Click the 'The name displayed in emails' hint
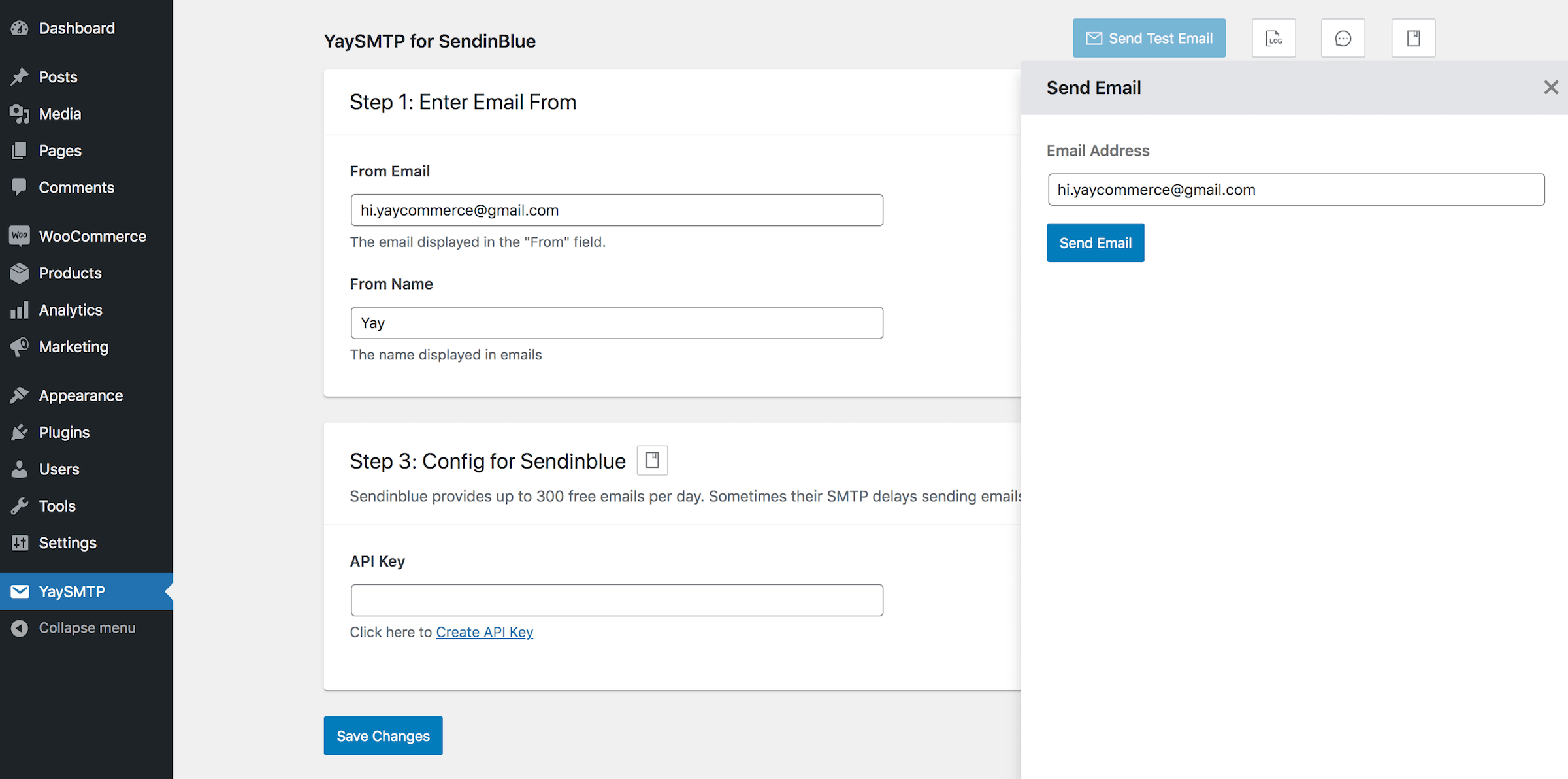 [x=446, y=355]
